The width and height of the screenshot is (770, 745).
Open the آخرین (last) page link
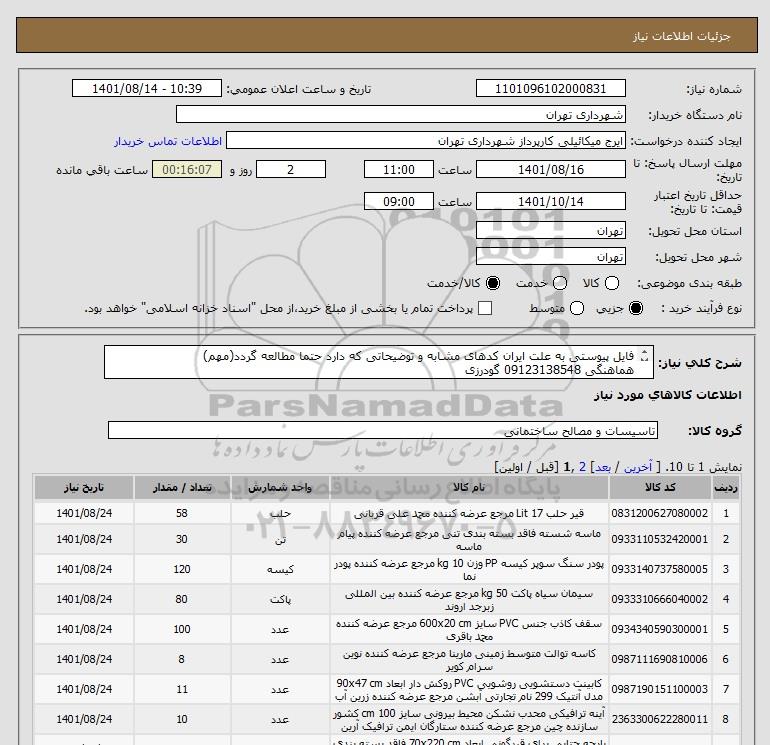[x=637, y=467]
